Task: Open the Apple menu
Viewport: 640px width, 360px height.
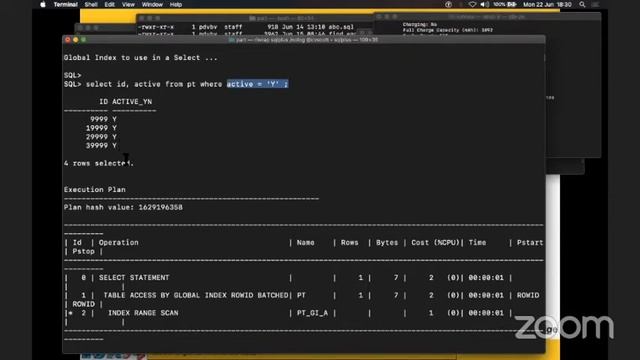Action: pyautogui.click(x=43, y=4)
